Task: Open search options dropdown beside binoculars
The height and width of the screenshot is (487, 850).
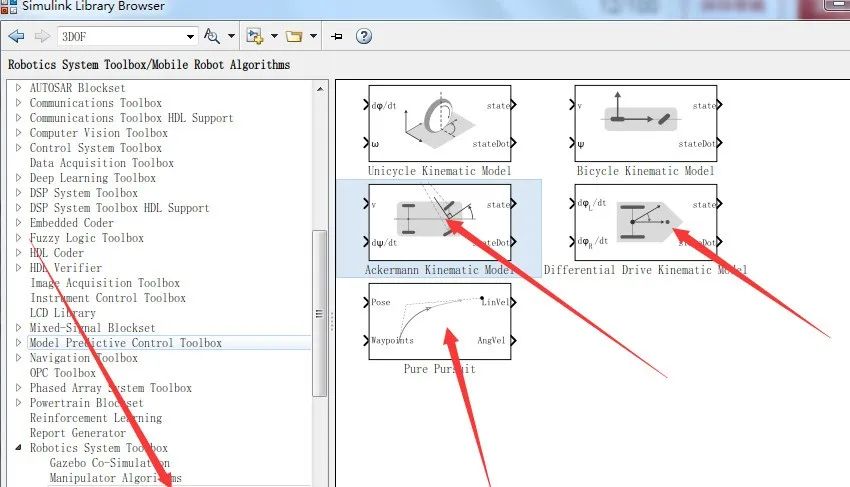Action: tap(231, 36)
